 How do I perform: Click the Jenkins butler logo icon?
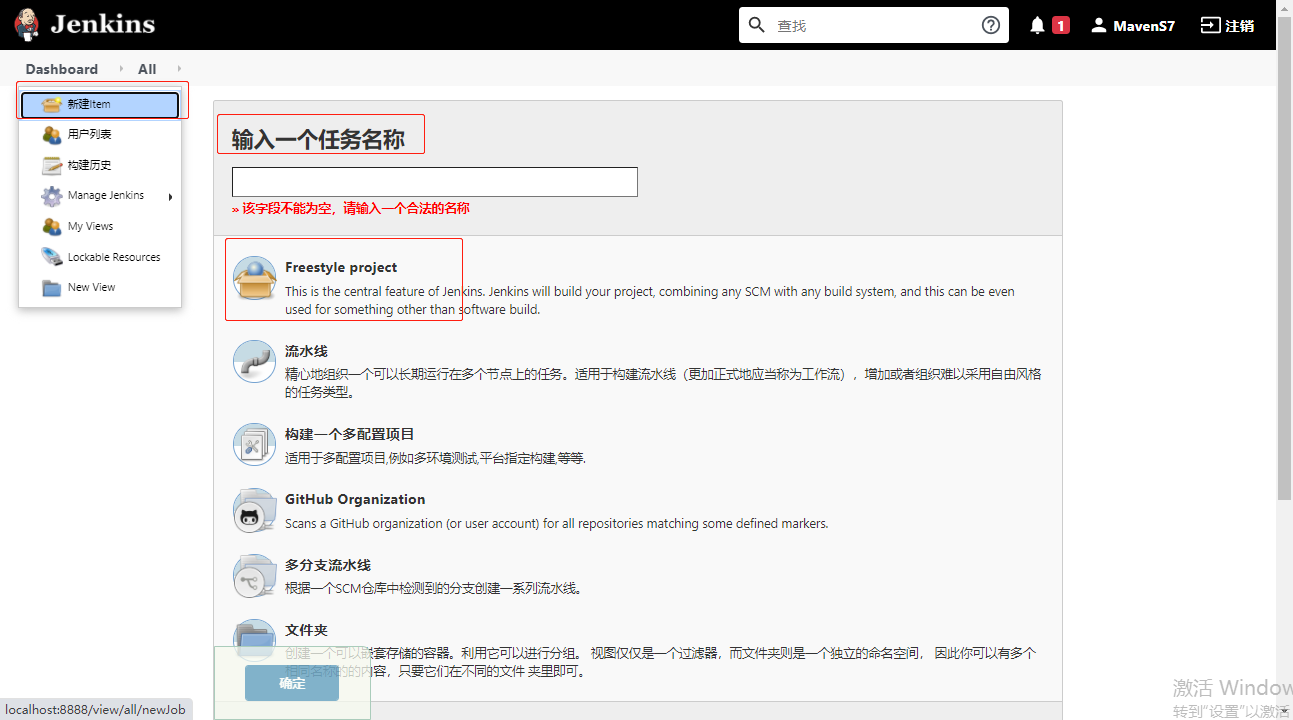tap(27, 25)
